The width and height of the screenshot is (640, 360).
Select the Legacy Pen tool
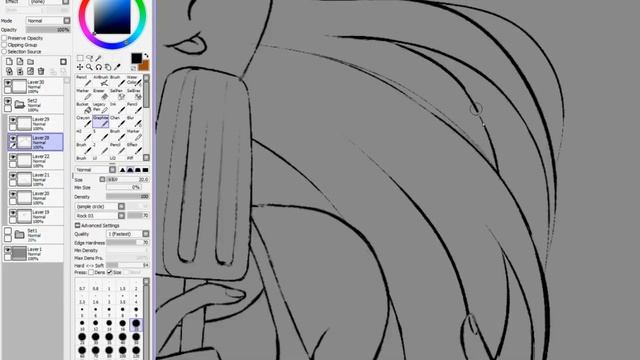pyautogui.click(x=101, y=108)
